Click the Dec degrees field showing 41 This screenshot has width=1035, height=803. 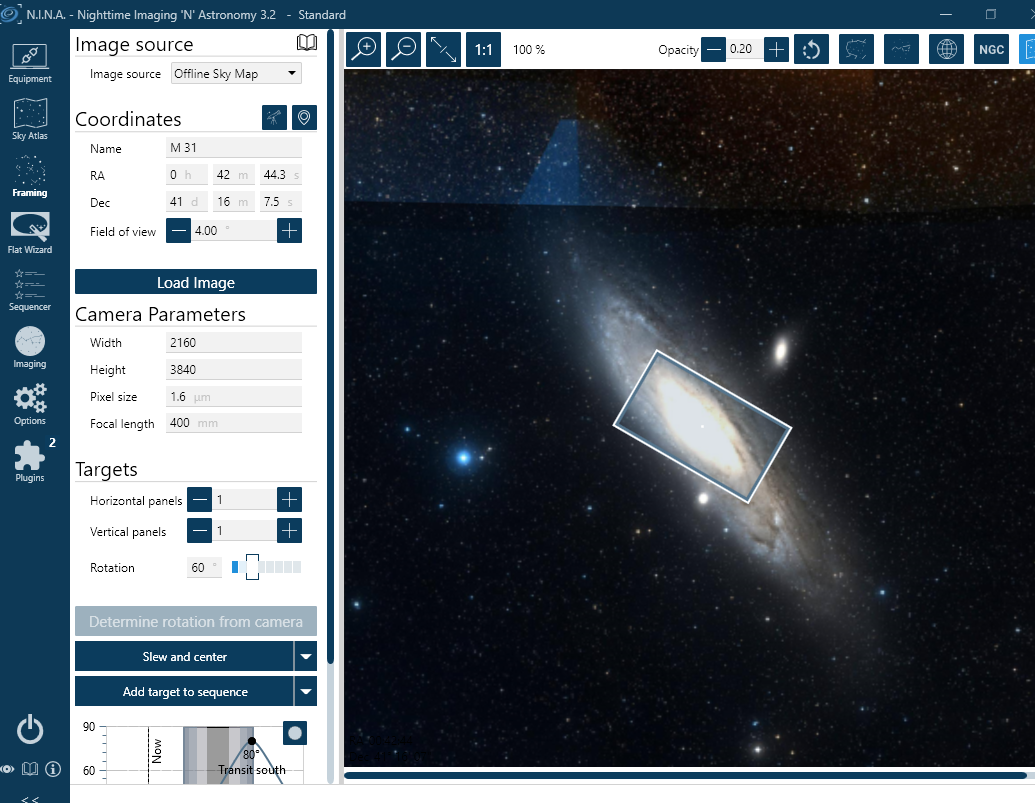pos(186,202)
